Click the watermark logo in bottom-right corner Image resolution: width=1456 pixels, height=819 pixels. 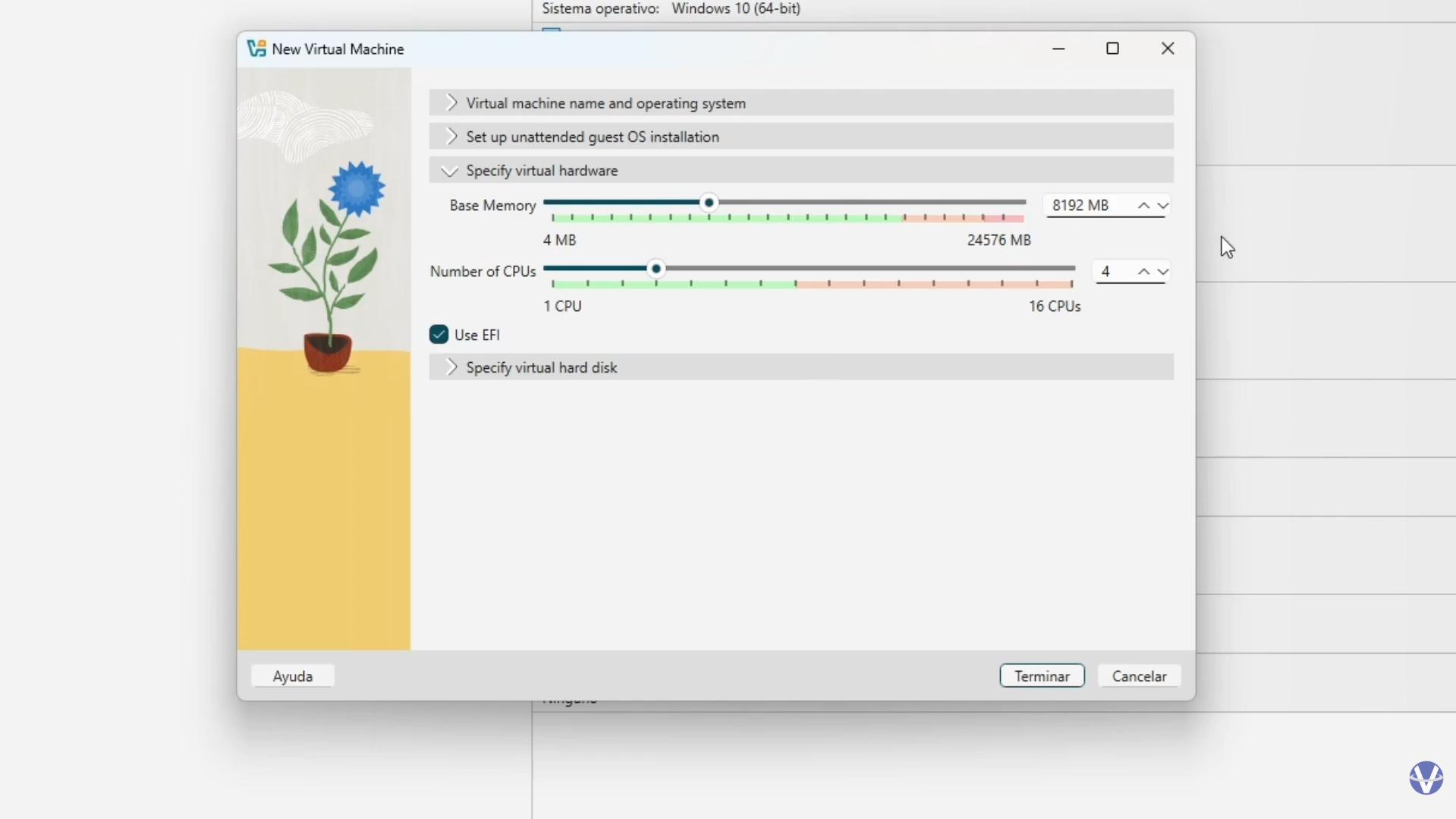click(x=1426, y=778)
